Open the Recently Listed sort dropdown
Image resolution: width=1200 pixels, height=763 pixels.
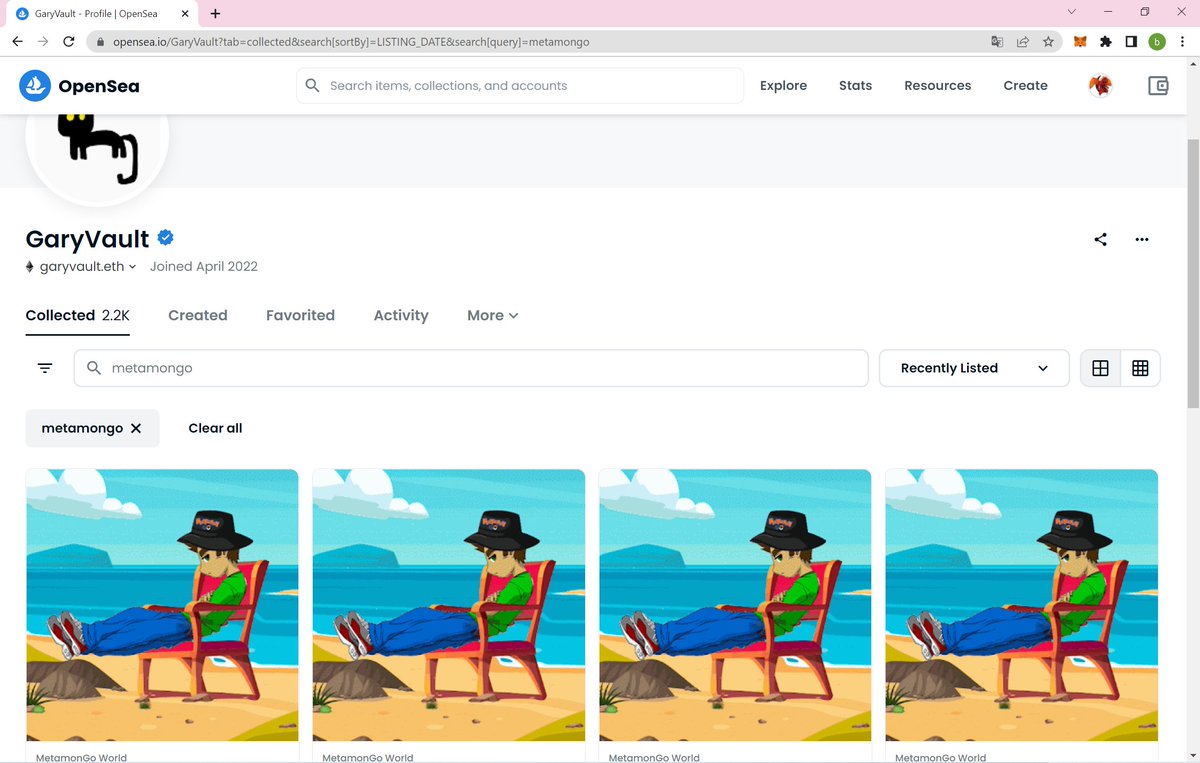[x=974, y=368]
